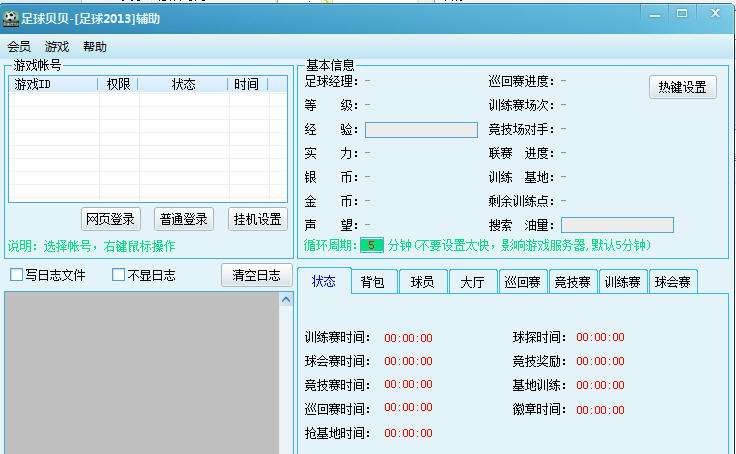
Task: Click the 权限 column header
Action: pyautogui.click(x=118, y=84)
